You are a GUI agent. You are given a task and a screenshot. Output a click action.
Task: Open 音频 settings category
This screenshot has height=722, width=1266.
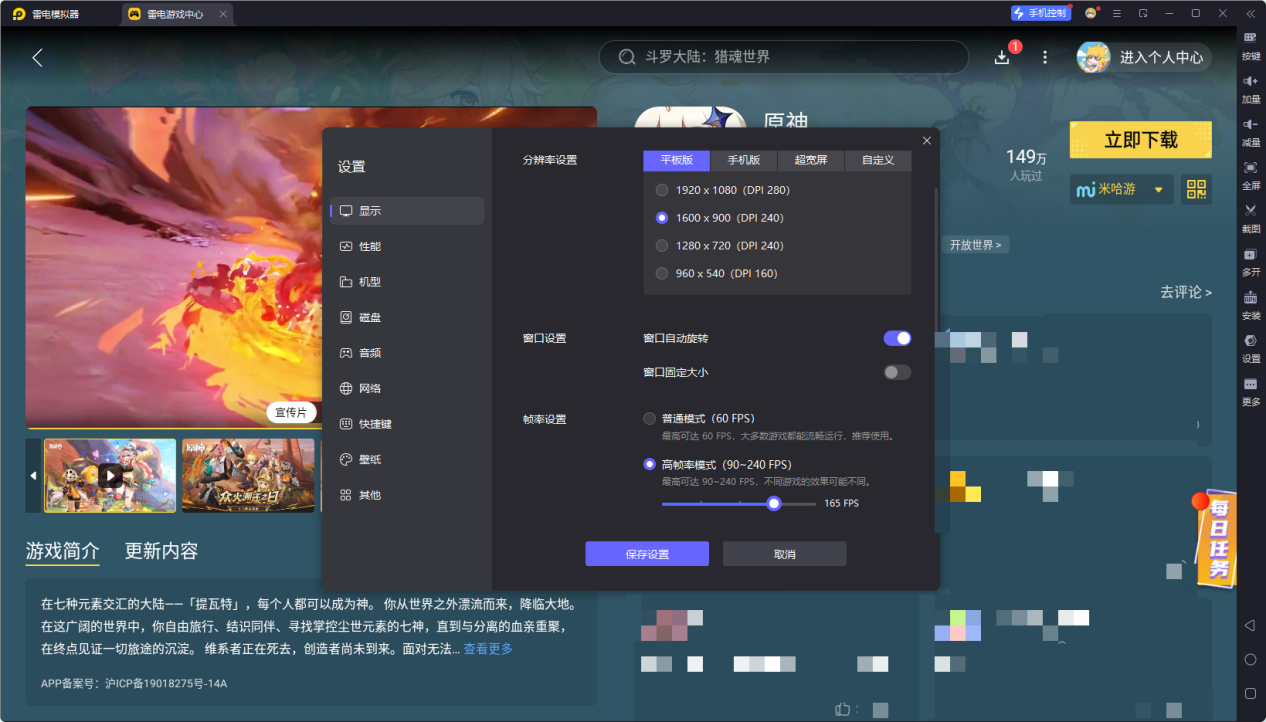coord(407,353)
